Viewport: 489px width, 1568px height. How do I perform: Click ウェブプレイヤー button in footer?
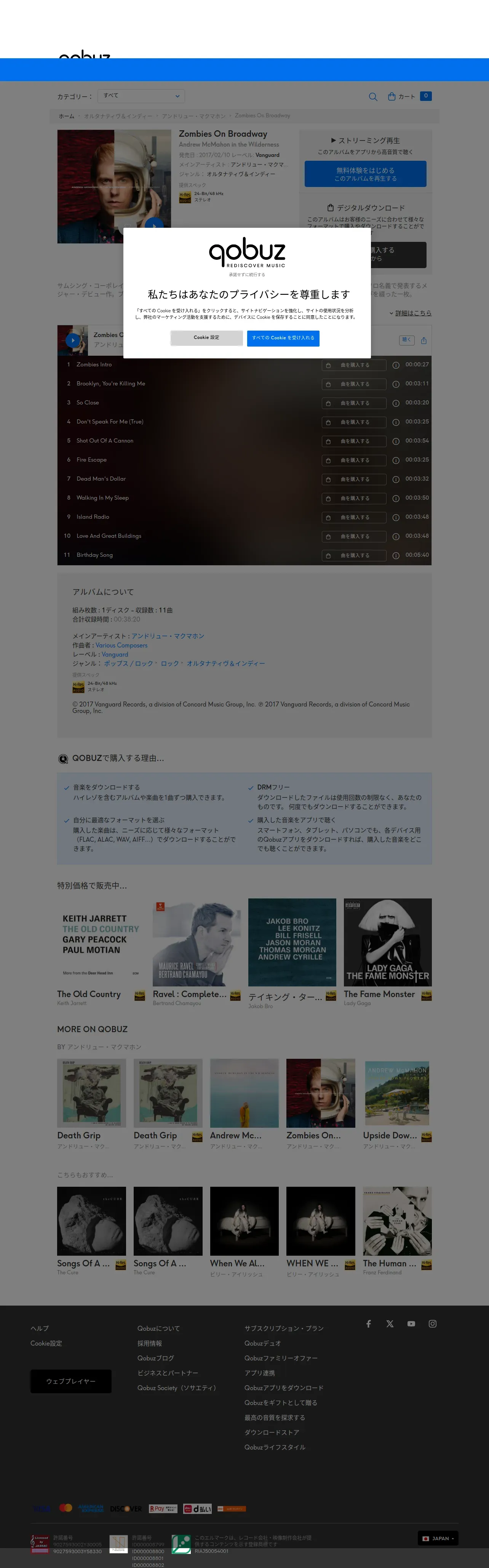pyautogui.click(x=70, y=1381)
